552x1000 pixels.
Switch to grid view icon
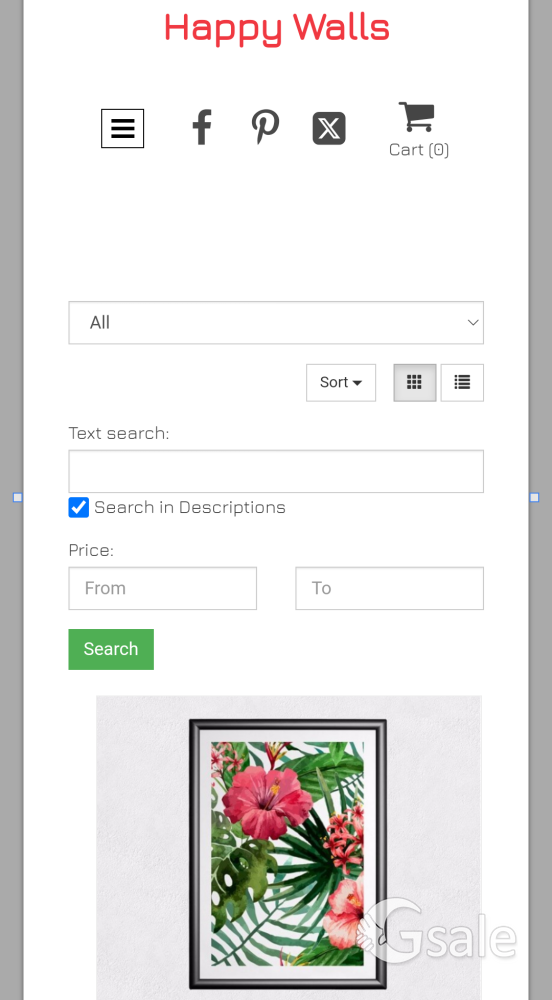[415, 383]
